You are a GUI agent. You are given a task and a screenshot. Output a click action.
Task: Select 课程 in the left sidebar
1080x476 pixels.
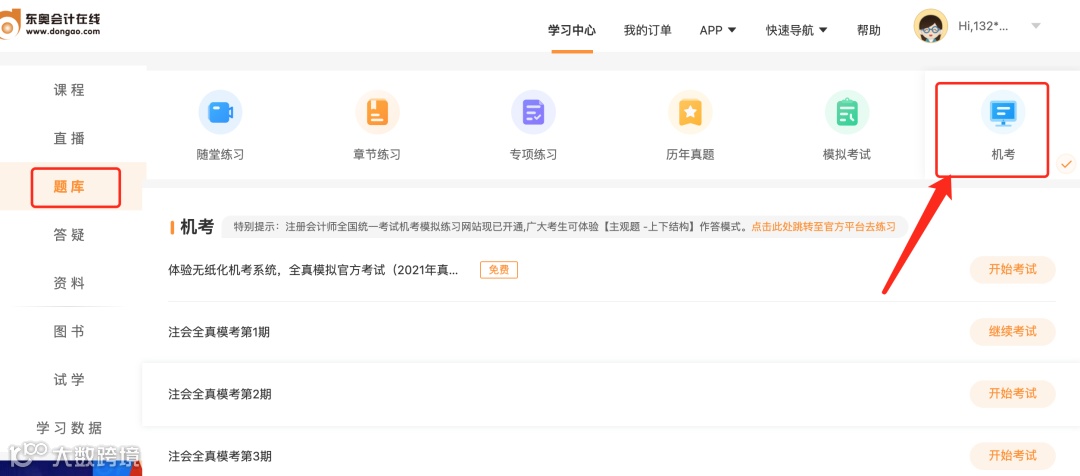click(70, 90)
